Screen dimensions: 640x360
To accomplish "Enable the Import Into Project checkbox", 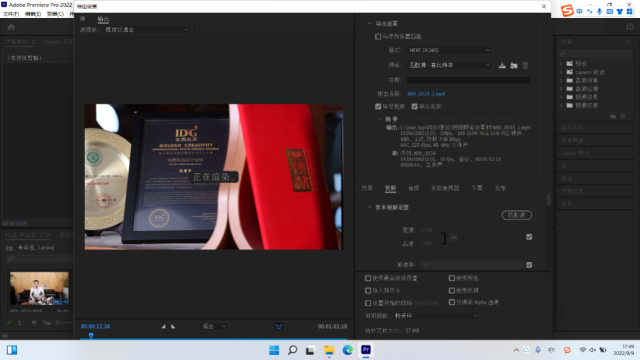I will pyautogui.click(x=368, y=291).
